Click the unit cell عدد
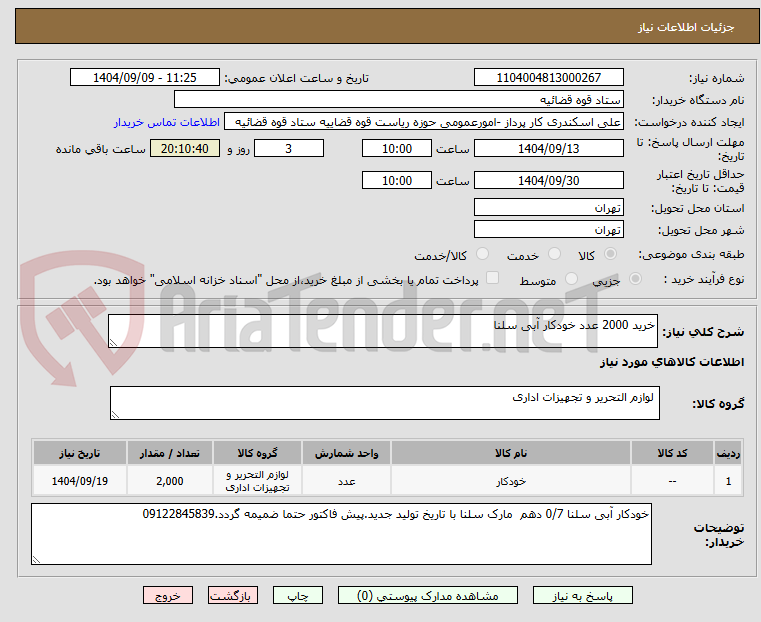The image size is (761, 622). [x=347, y=481]
